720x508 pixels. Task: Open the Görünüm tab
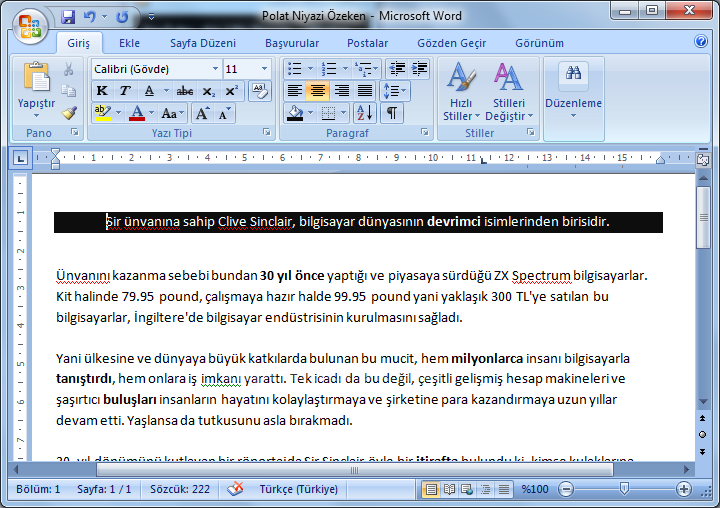click(x=539, y=43)
